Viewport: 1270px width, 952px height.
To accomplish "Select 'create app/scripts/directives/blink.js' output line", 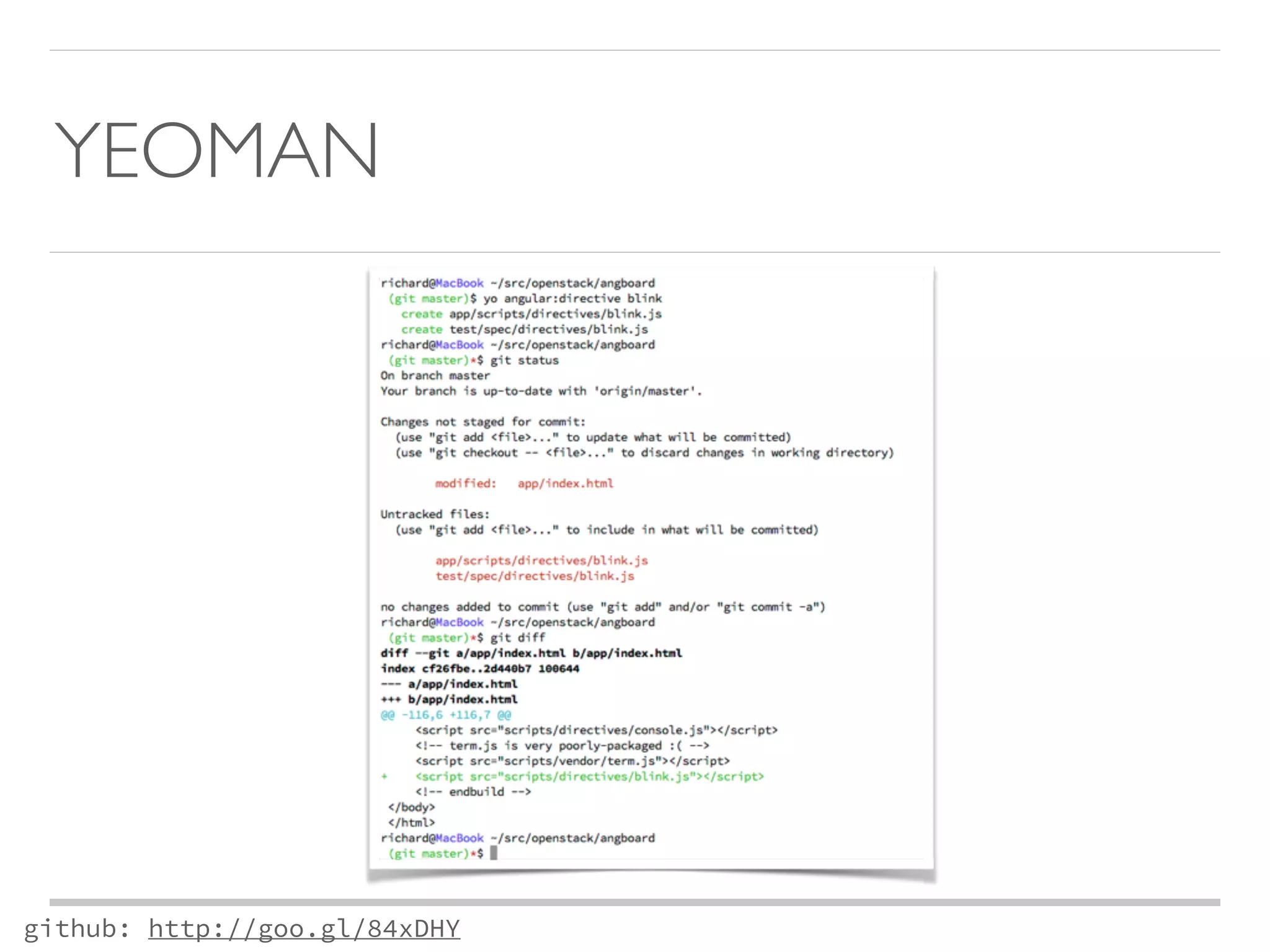I will coord(531,314).
